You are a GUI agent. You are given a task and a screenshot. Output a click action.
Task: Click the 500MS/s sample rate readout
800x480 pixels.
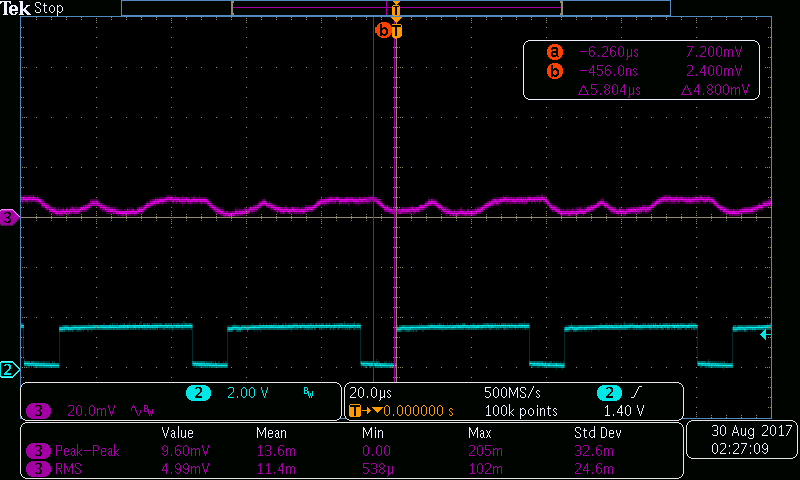510,392
